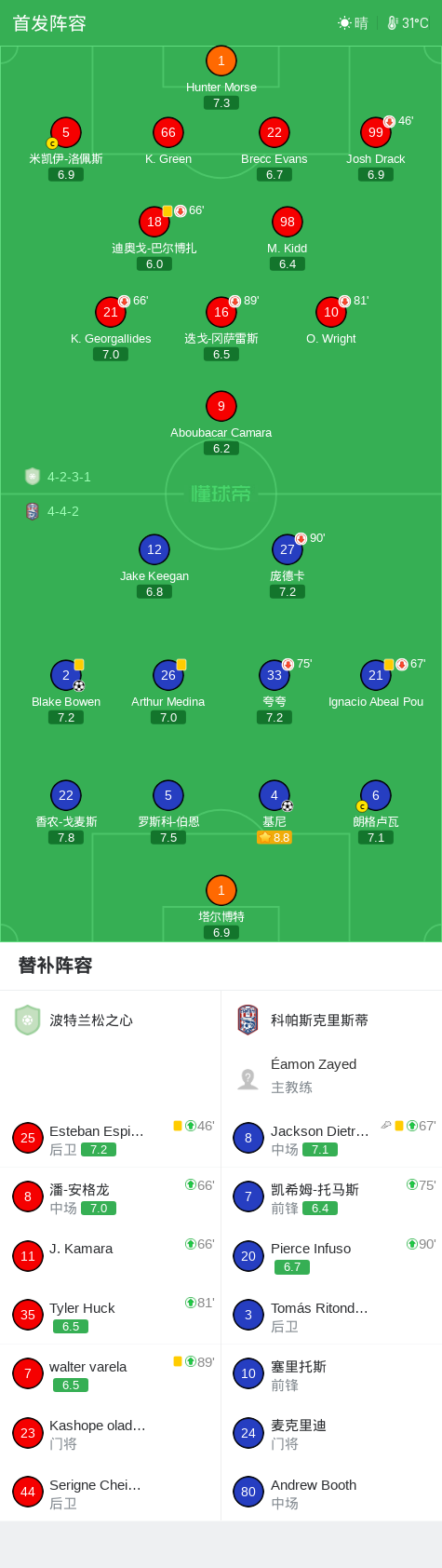The height and width of the screenshot is (1568, 442).
Task: Click the 首发阵容 section heading
Action: 49,23
